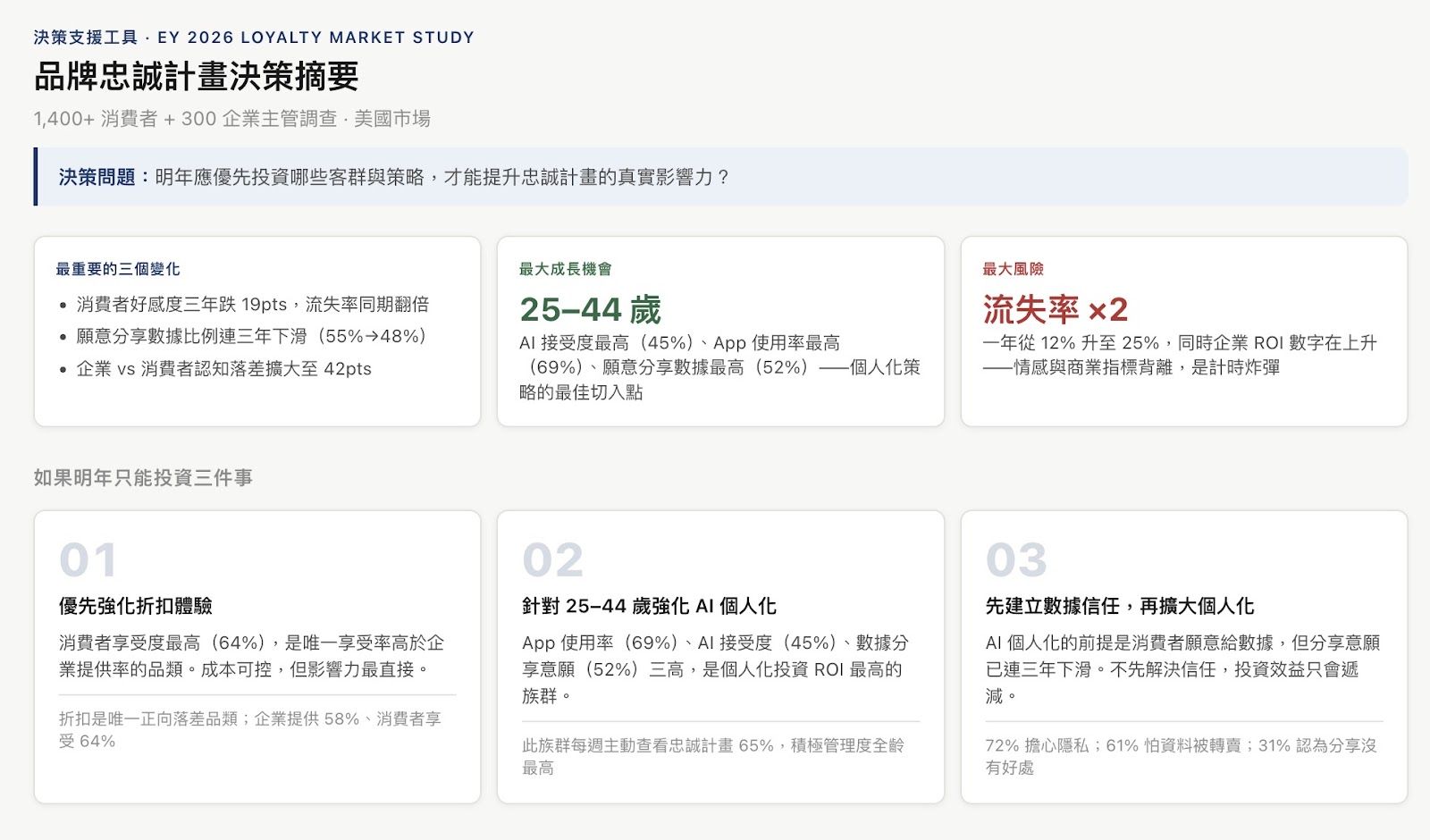Click the large number 03
Viewport: 1430px width, 840px height.
point(1016,560)
